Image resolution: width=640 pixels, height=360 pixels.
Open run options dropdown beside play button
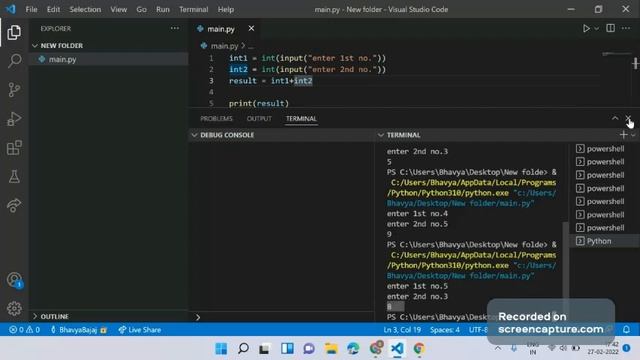click(596, 29)
